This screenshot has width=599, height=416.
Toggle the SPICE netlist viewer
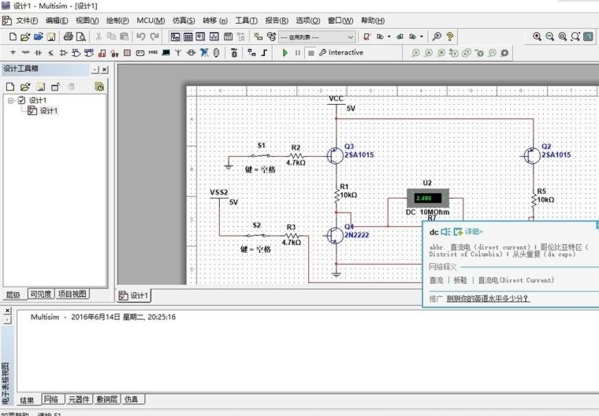(x=201, y=37)
